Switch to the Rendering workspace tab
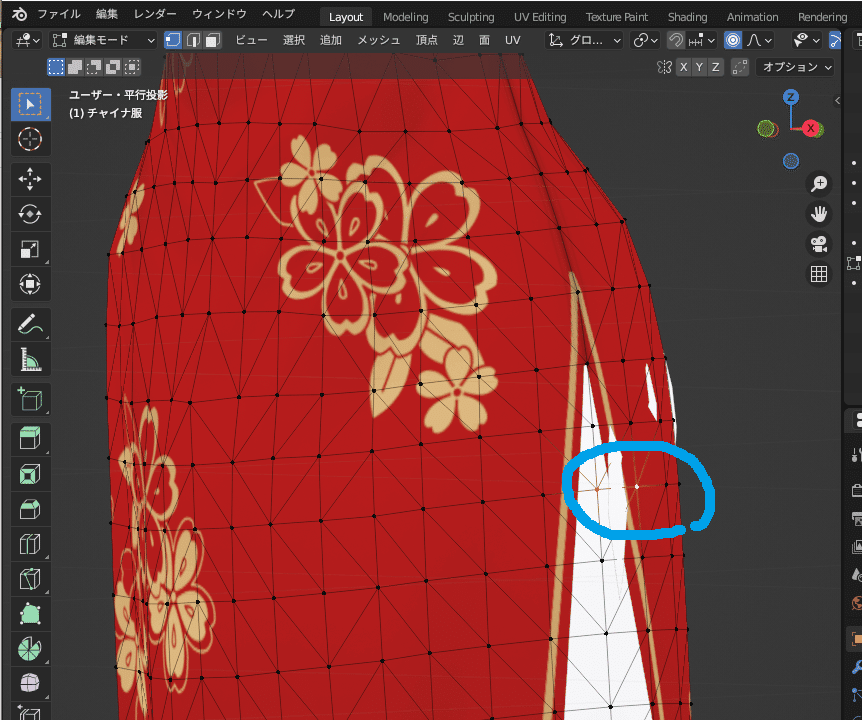The width and height of the screenshot is (862, 720). point(822,17)
